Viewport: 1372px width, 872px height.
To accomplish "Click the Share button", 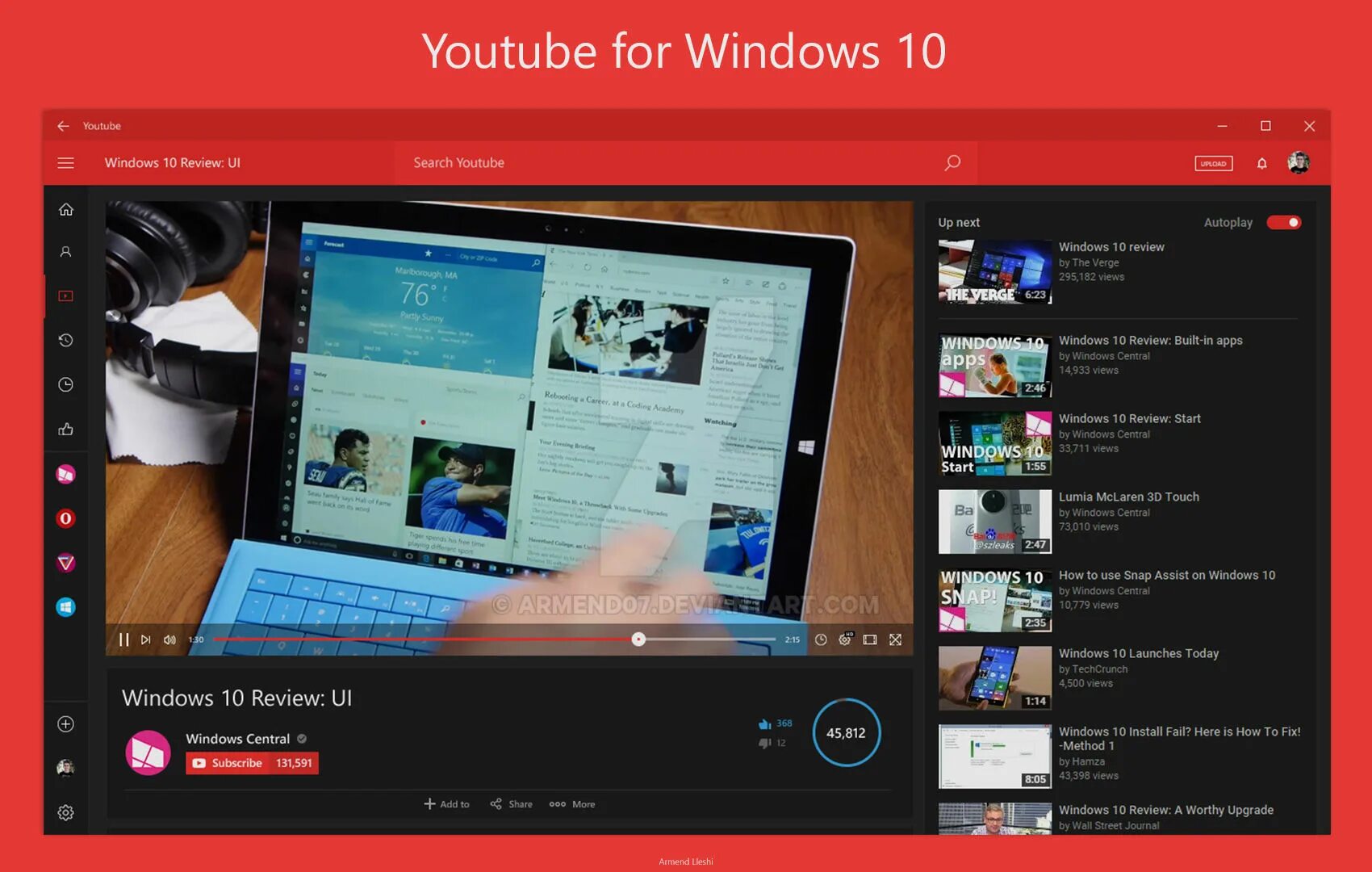I will 512,804.
